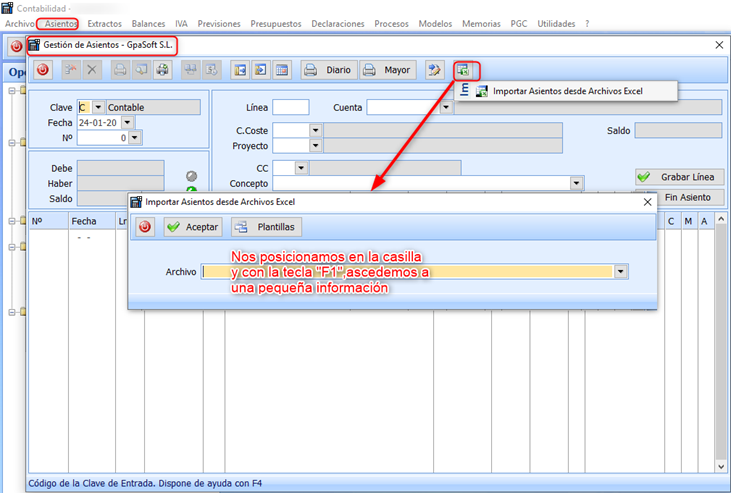Image resolution: width=731 pixels, height=493 pixels.
Task: Select Importar Asientos desde Archivos Excel menu item
Action: click(x=567, y=91)
